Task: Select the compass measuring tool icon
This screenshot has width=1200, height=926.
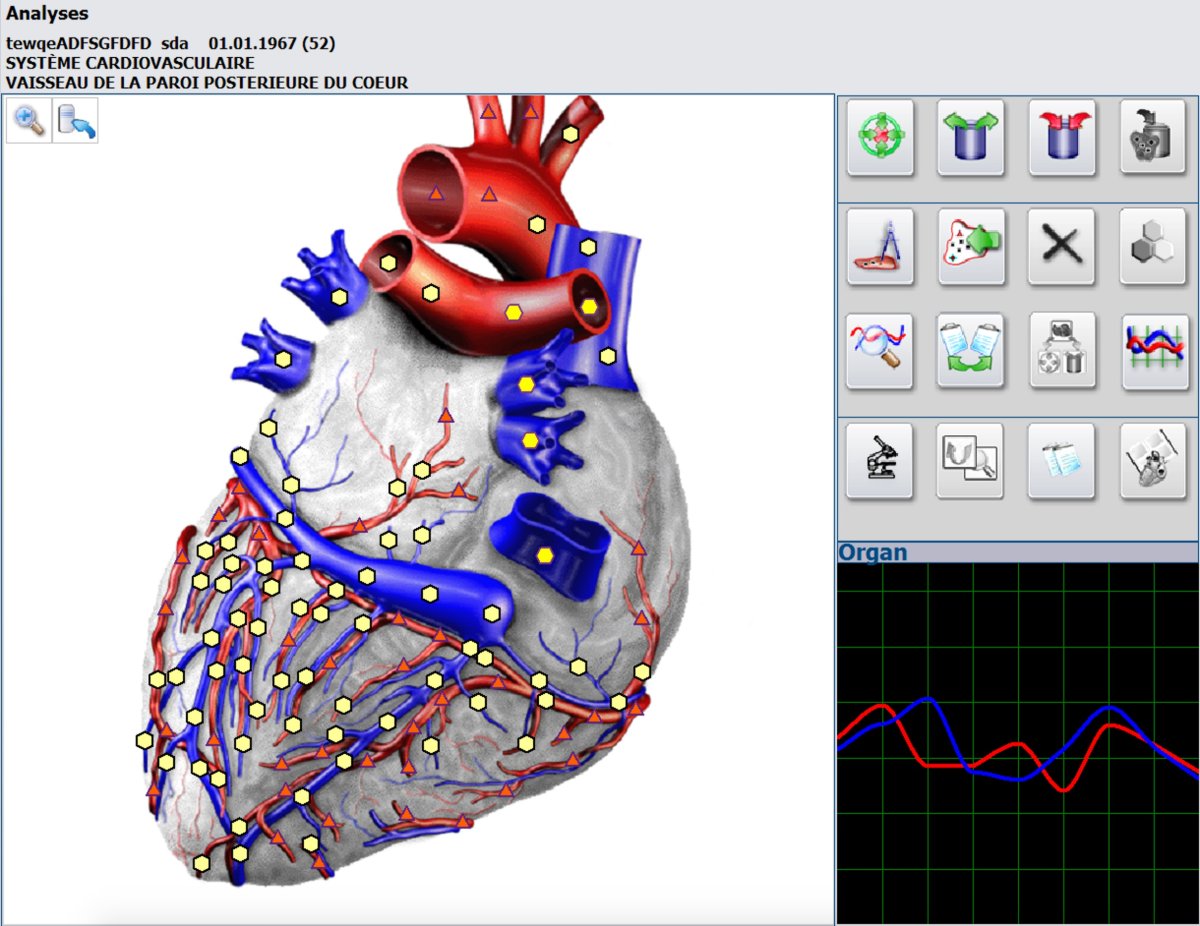Action: pyautogui.click(x=880, y=246)
